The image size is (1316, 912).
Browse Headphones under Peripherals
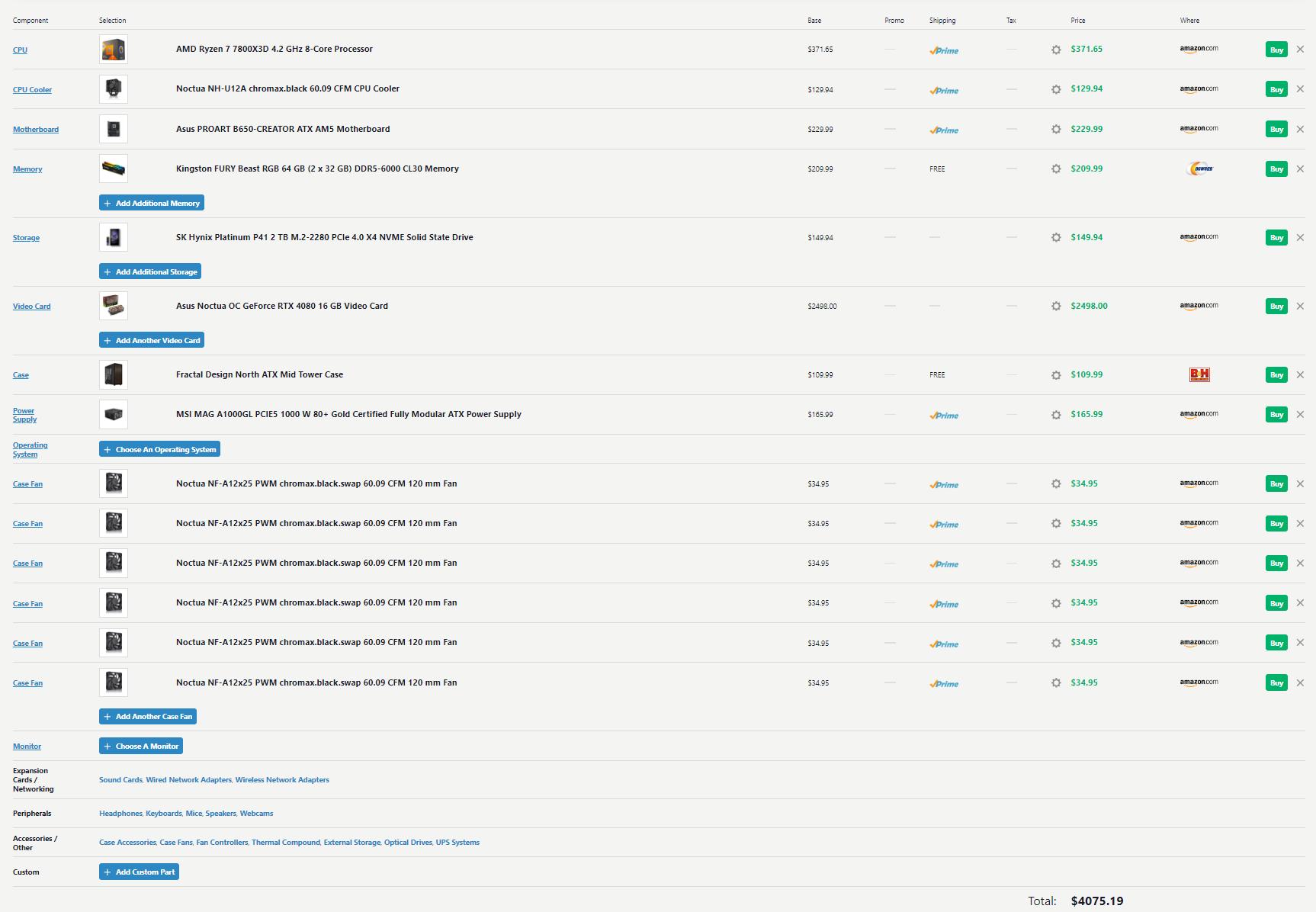(x=120, y=814)
